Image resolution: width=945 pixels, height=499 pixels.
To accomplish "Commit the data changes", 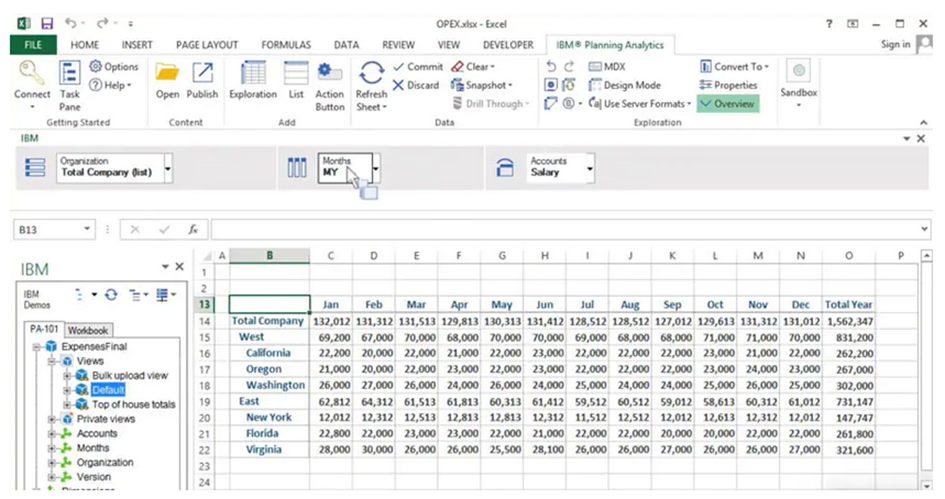I will (x=418, y=66).
